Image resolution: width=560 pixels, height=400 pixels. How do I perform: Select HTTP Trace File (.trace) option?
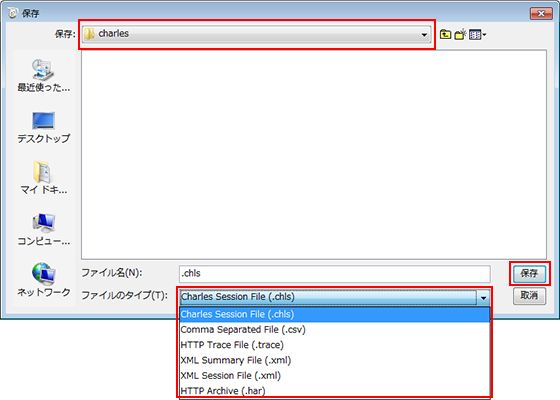point(335,345)
